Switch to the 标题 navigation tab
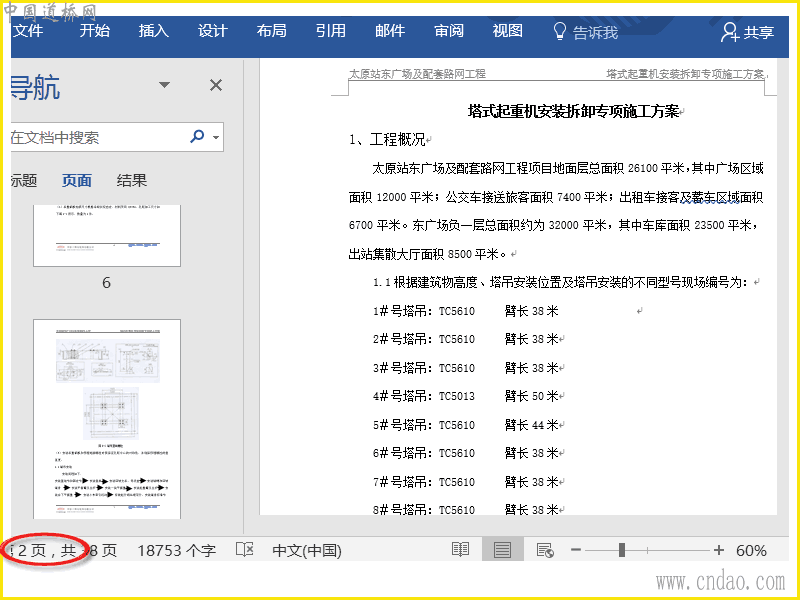The height and width of the screenshot is (600, 800). [23, 180]
